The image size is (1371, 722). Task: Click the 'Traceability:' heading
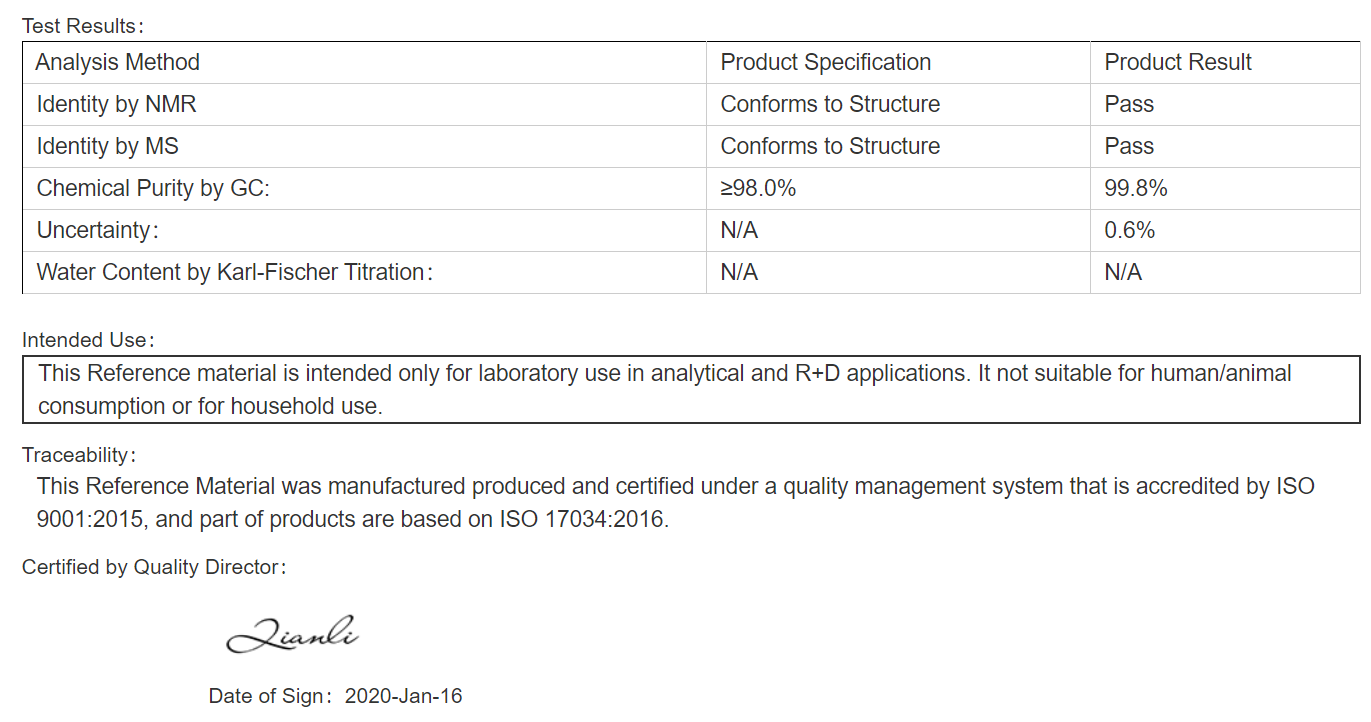pyautogui.click(x=79, y=455)
